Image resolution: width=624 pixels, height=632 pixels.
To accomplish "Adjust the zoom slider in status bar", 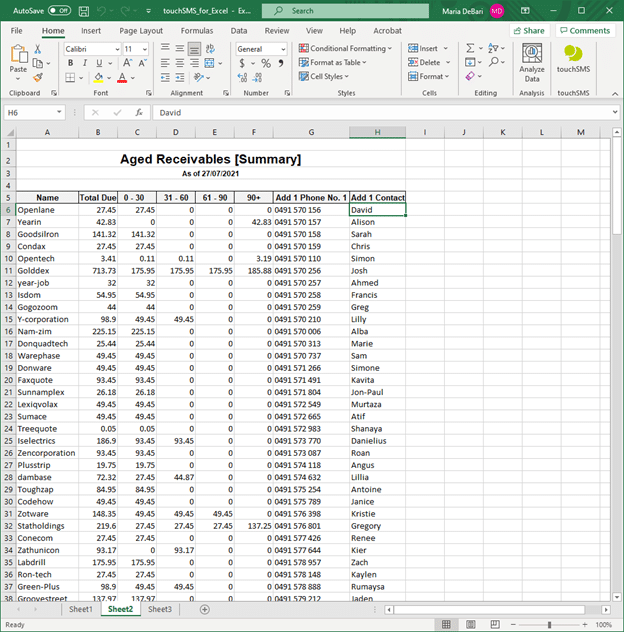I will pos(549,624).
